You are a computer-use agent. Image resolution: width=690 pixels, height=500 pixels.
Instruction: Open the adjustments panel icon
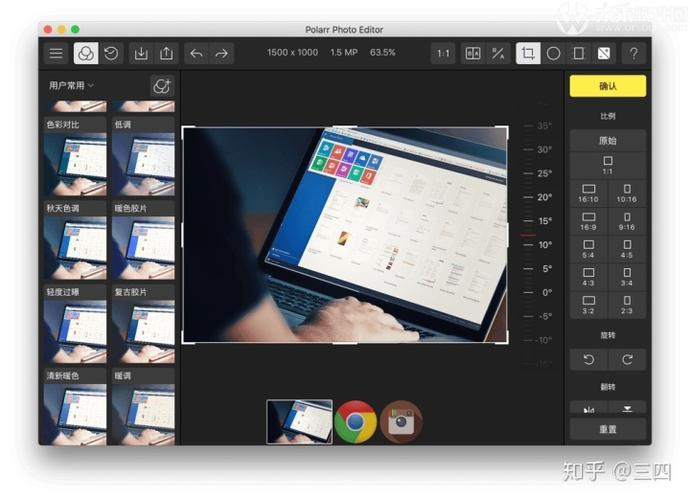[604, 54]
